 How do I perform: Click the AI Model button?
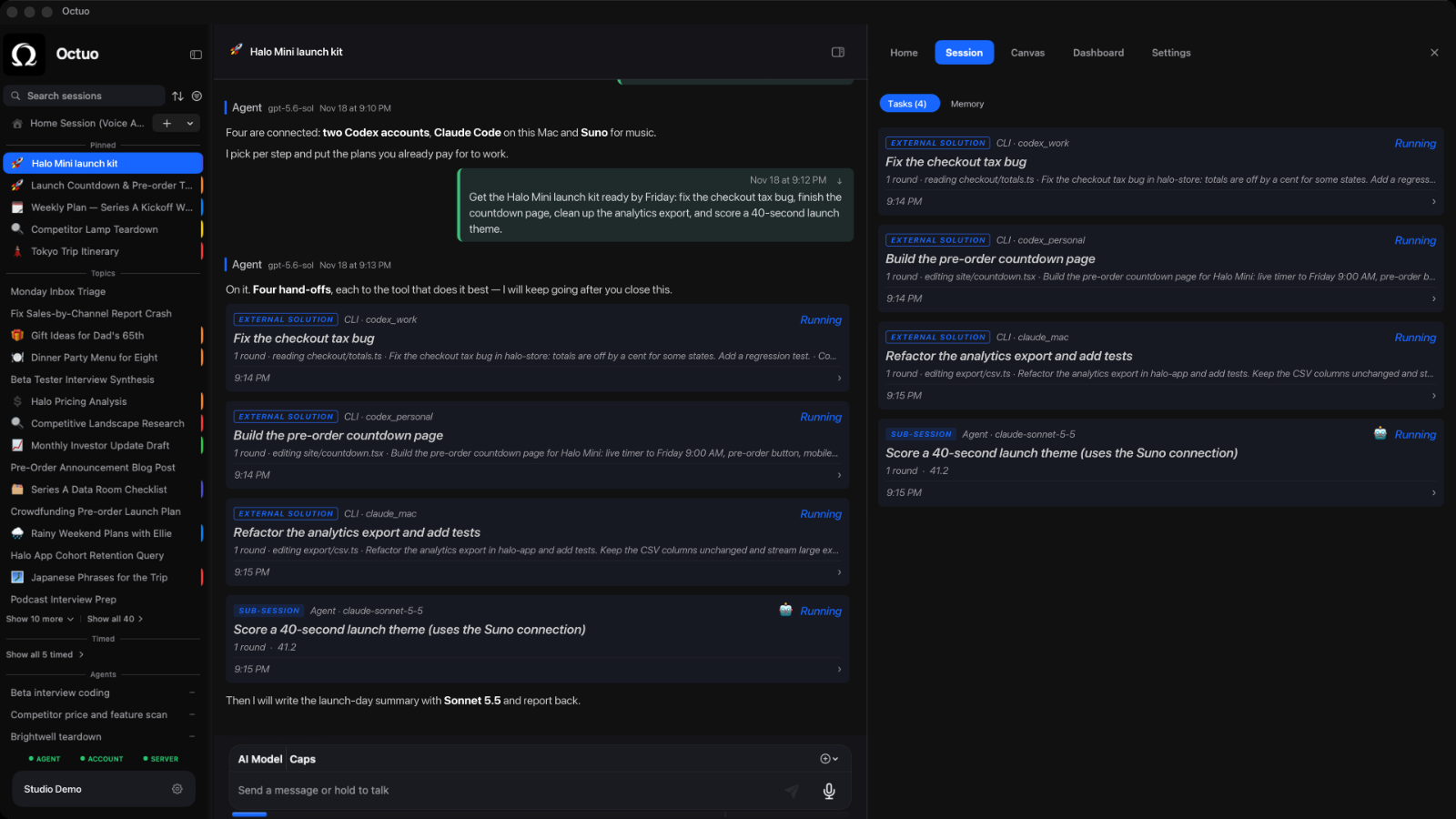tap(260, 759)
